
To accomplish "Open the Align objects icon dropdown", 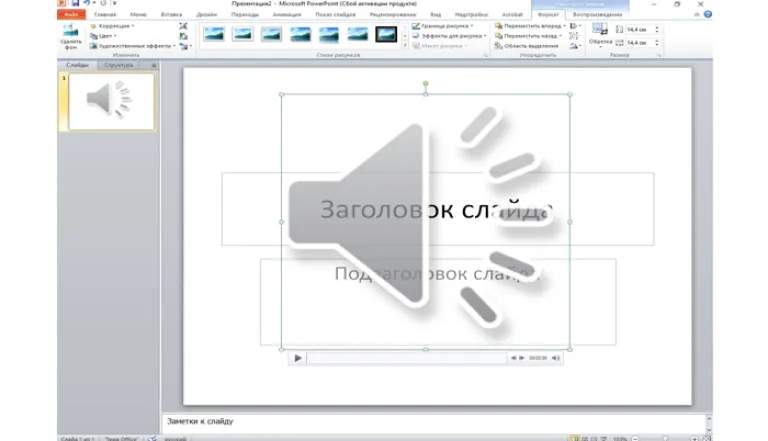I will point(575,26).
